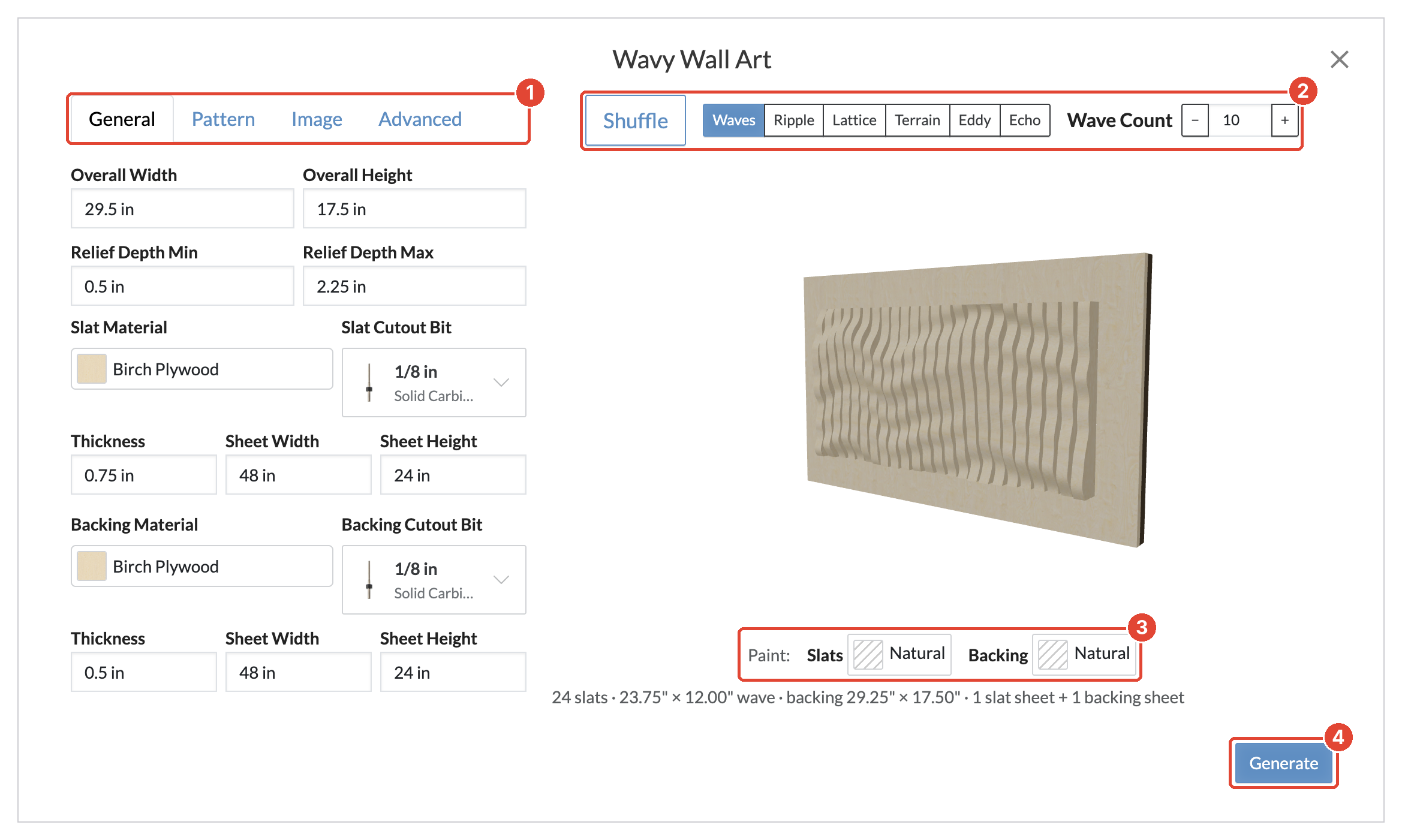Screen dimensions: 1402x840
Task: Click the Slat Material Birch Plywood swatch
Action: coord(92,369)
